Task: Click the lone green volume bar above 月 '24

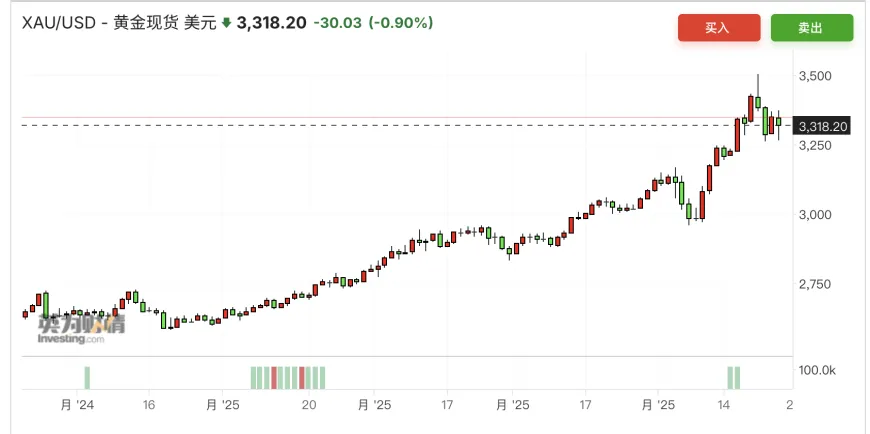Action: pos(87,378)
